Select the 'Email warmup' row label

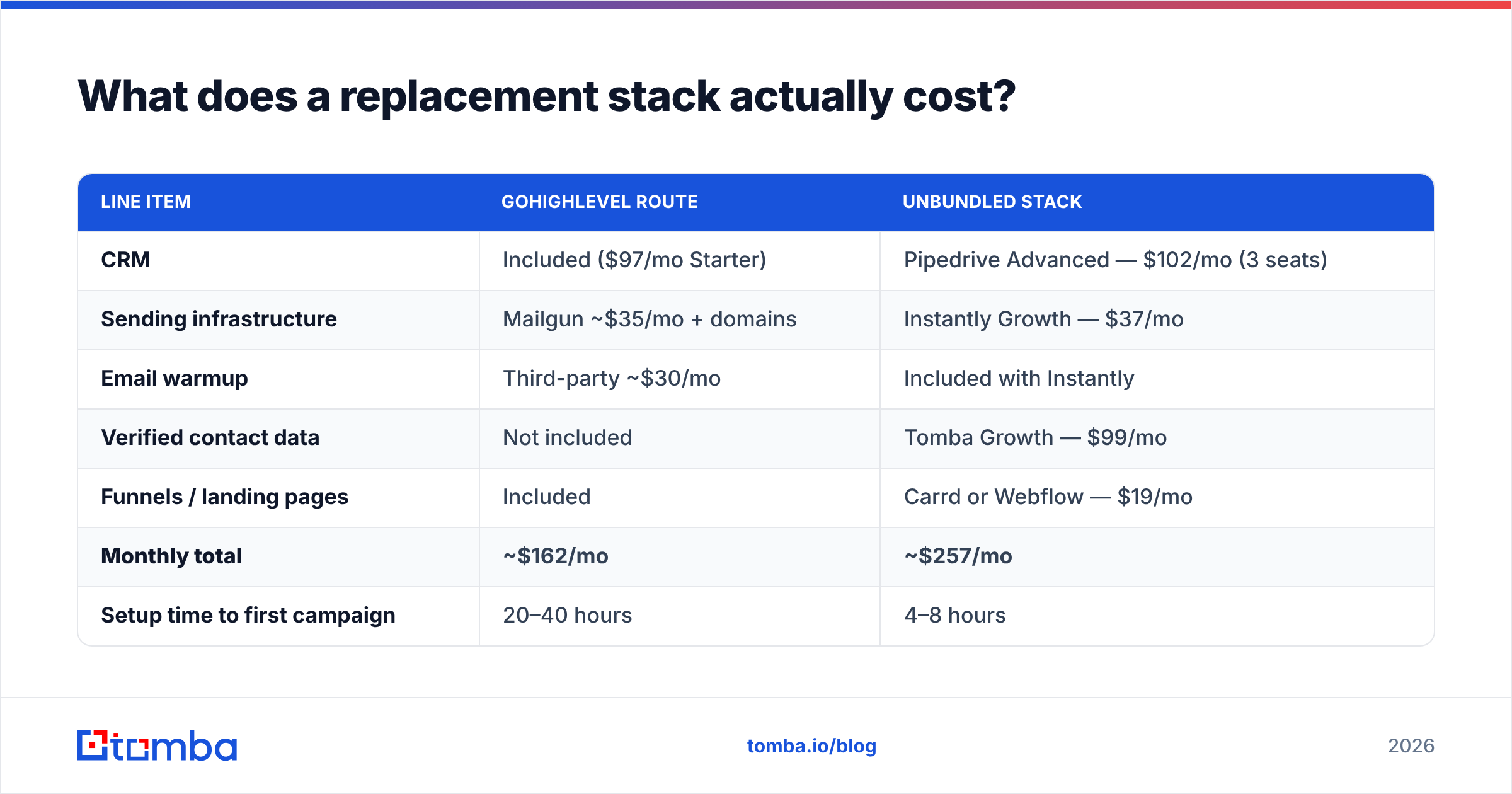tap(175, 378)
